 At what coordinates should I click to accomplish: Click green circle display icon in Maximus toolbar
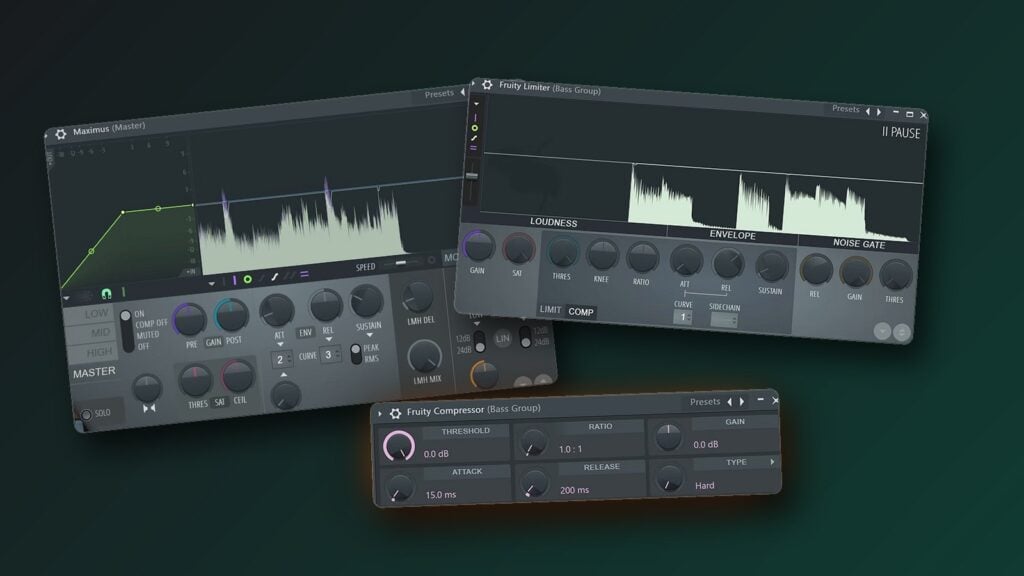point(248,280)
